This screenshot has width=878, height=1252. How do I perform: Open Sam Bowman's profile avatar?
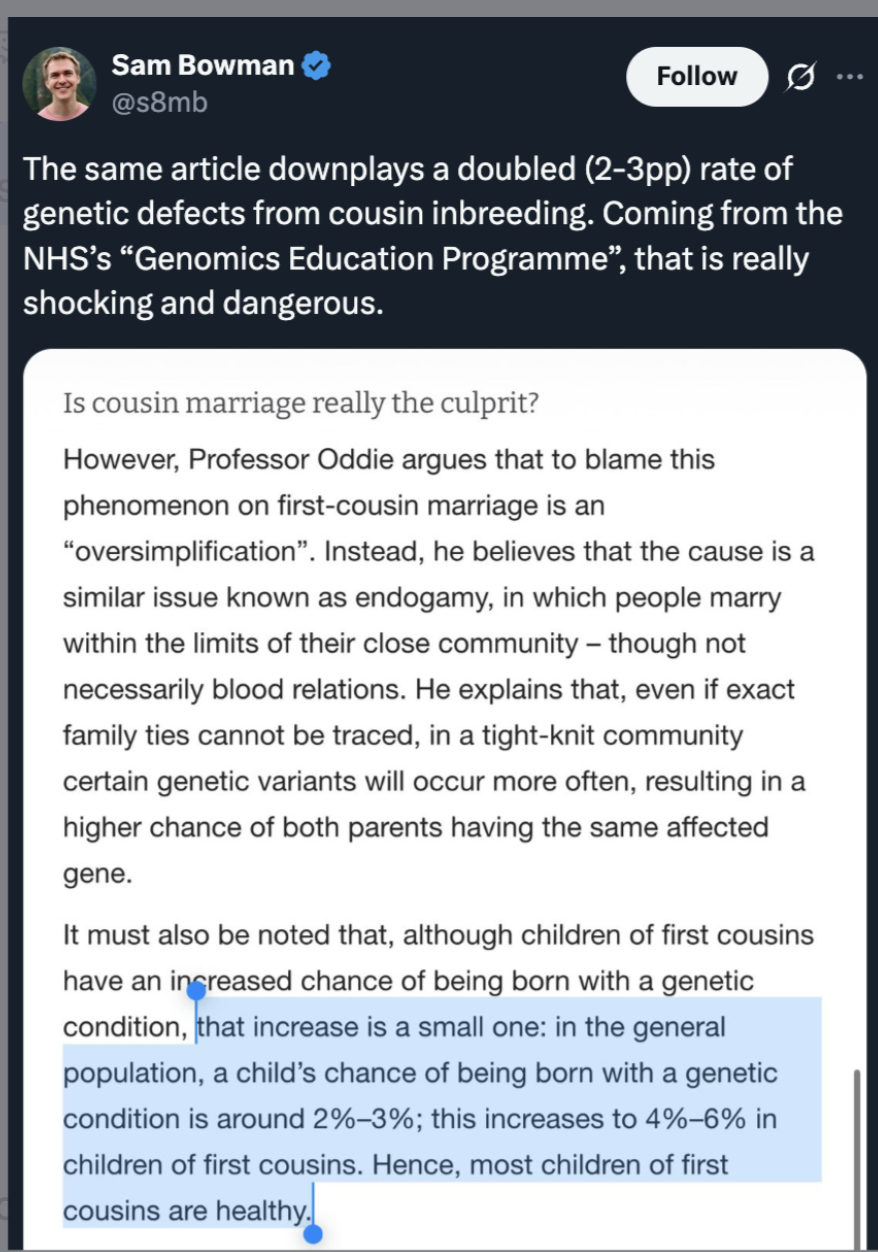(59, 83)
